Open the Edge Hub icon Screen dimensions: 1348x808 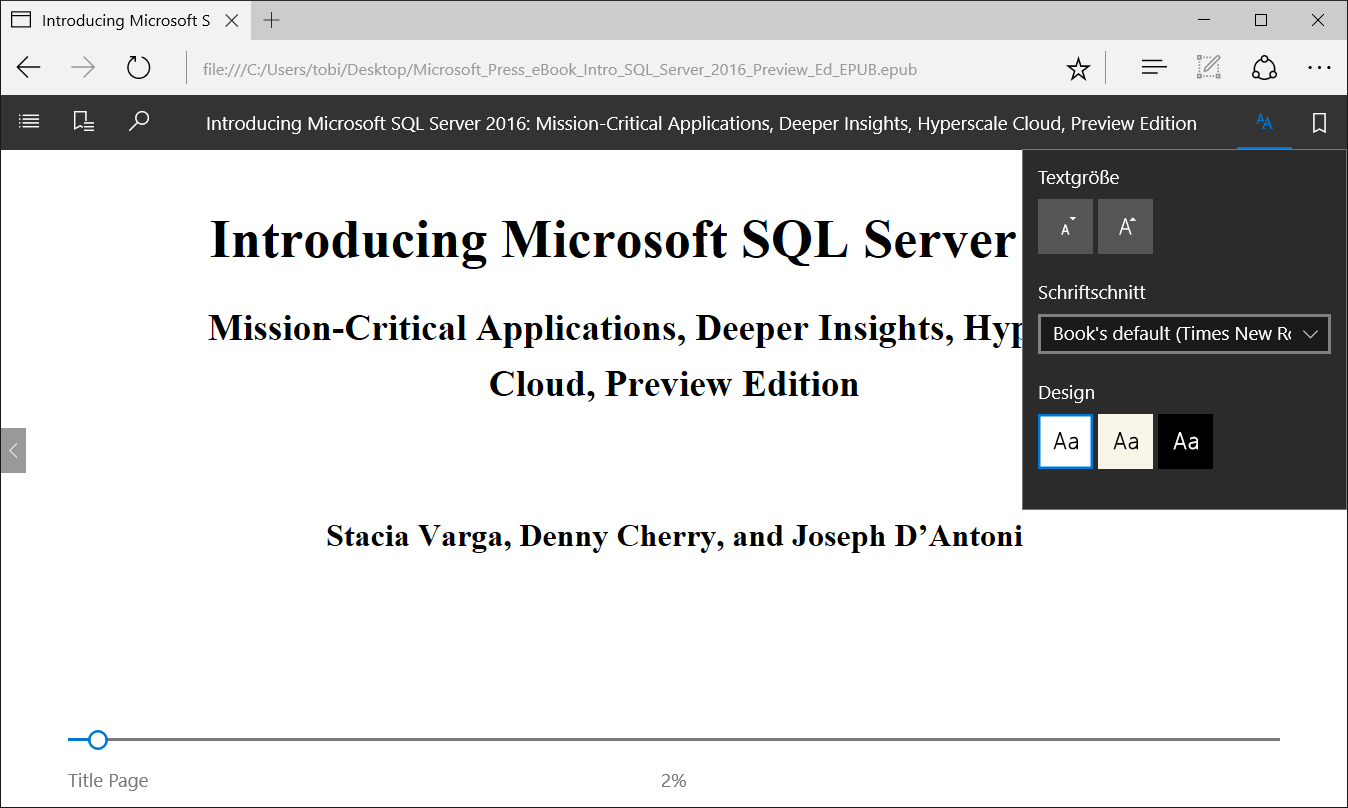(1154, 68)
